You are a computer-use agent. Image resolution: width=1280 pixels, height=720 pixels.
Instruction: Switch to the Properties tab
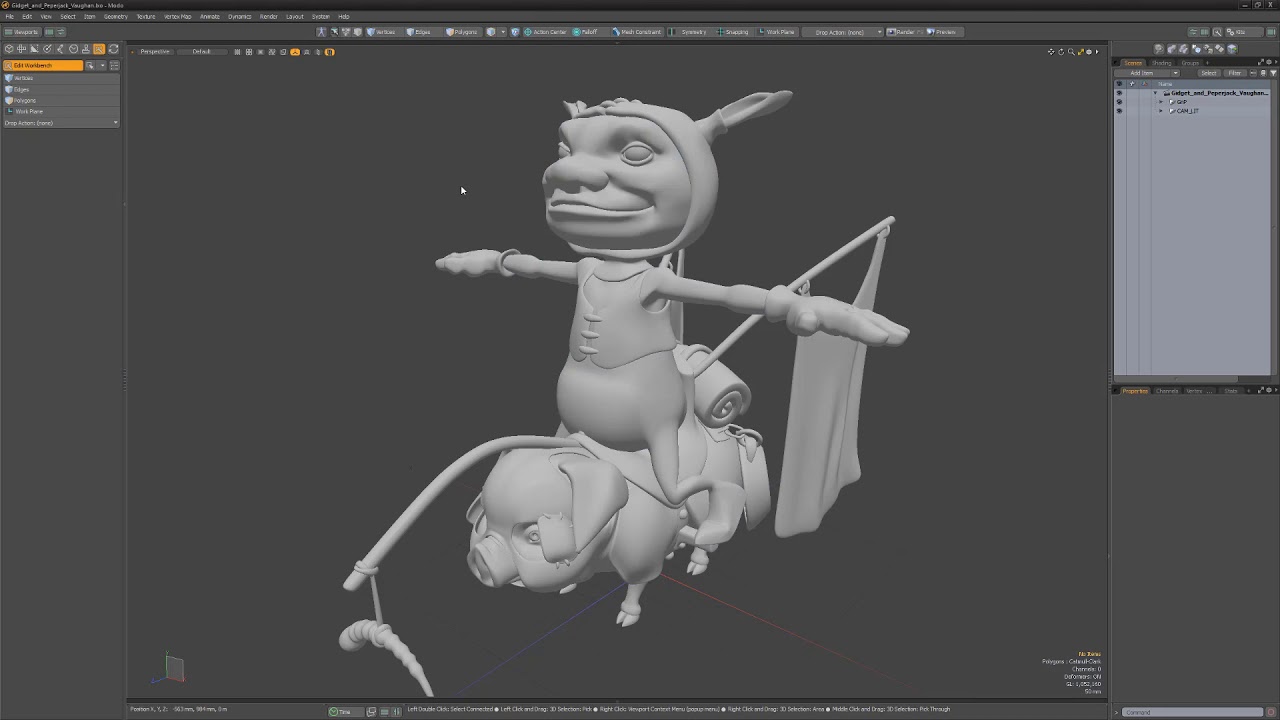[x=1135, y=391]
